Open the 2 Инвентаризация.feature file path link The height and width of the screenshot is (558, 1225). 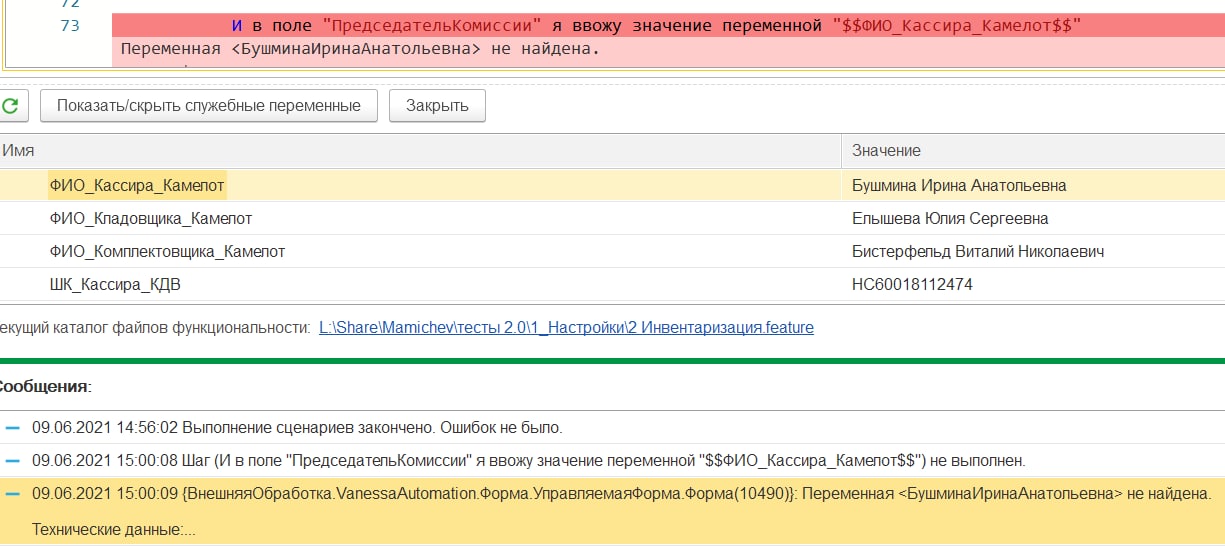coord(566,327)
